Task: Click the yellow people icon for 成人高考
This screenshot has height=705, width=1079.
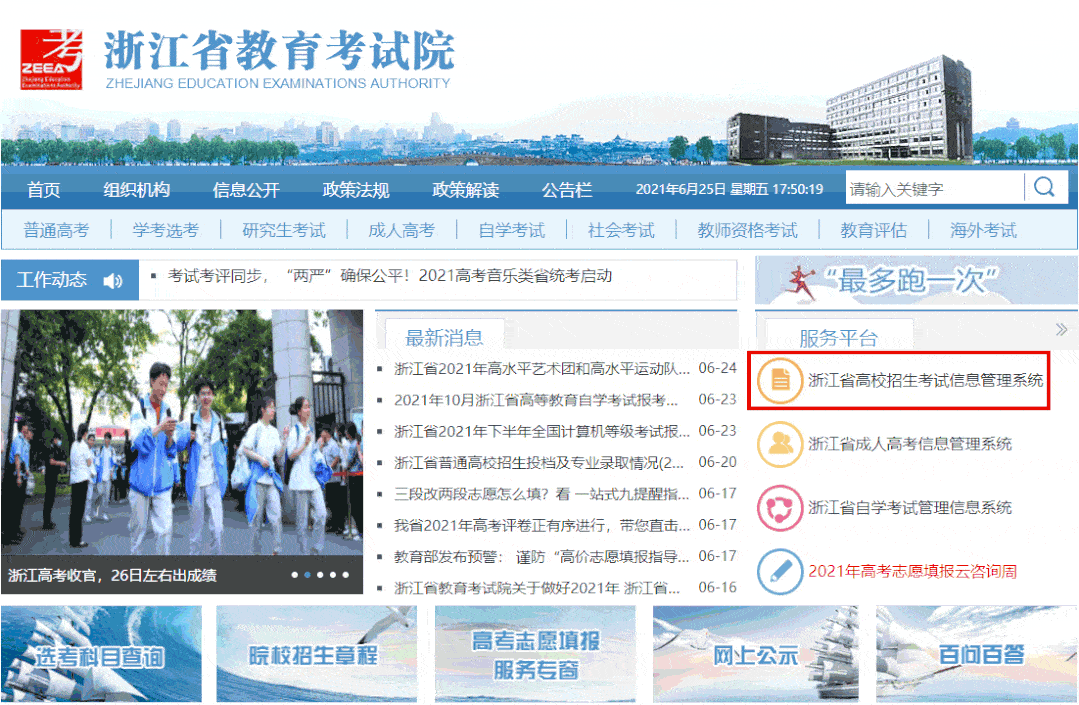Action: [780, 444]
